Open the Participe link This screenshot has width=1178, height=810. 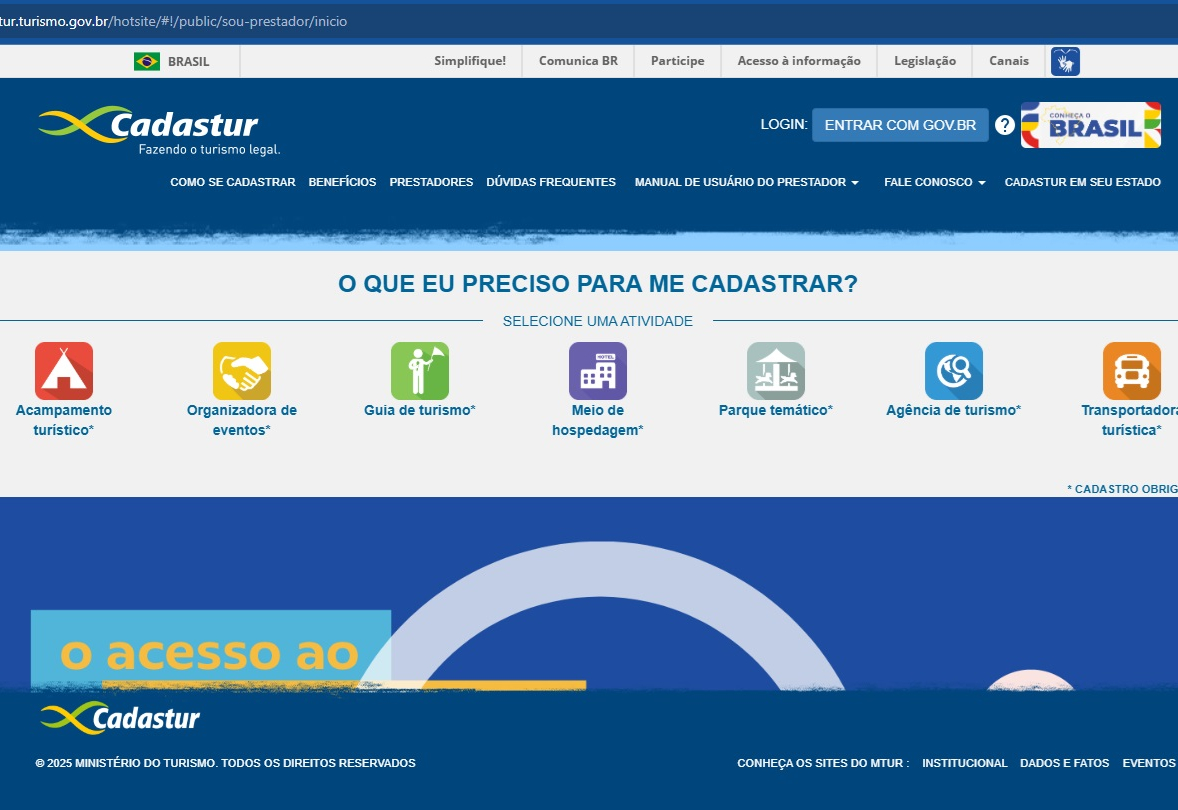(x=678, y=61)
